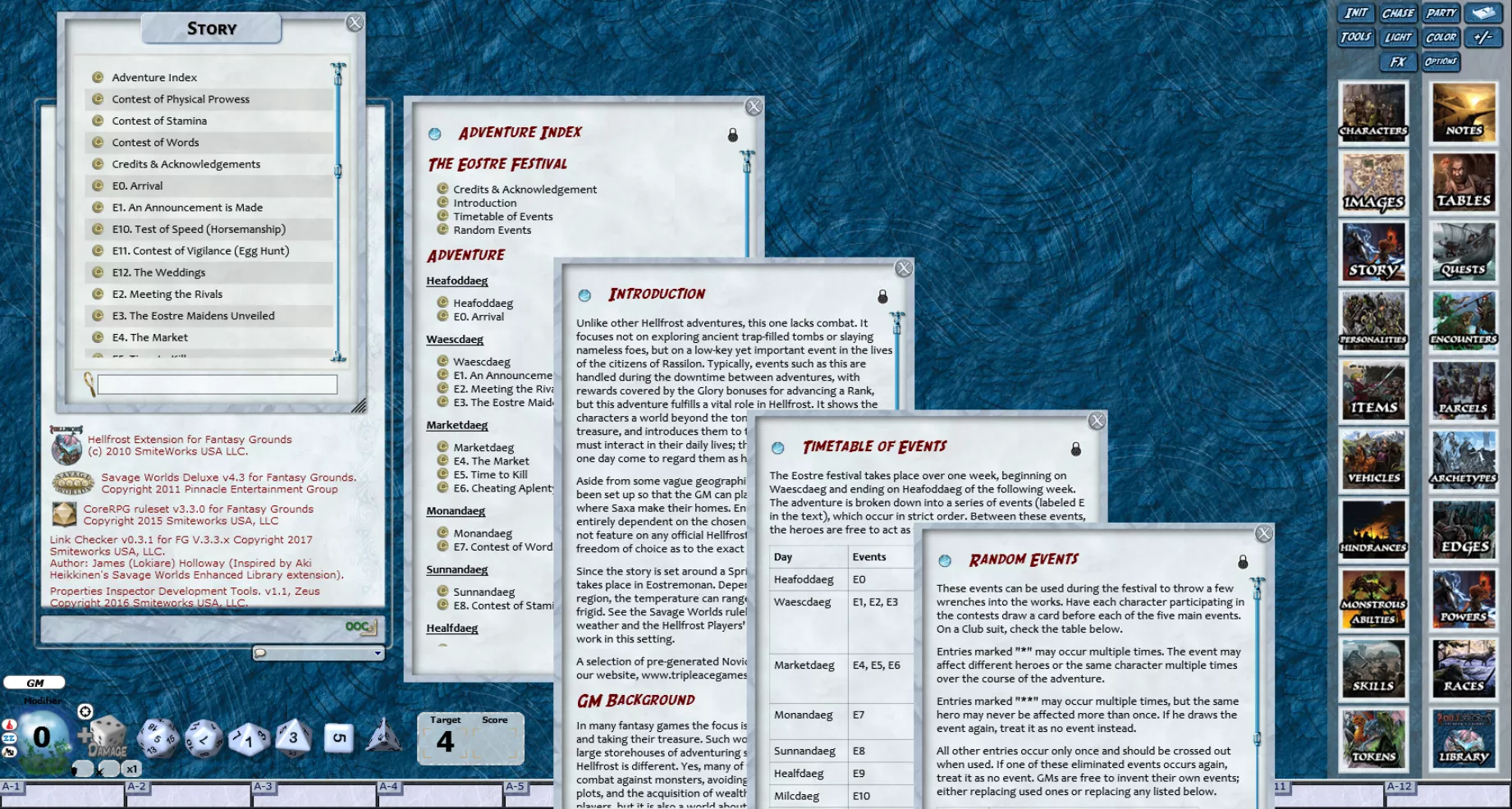Click the card deck icon in top toolbar
The image size is (1512, 809).
click(x=1483, y=13)
